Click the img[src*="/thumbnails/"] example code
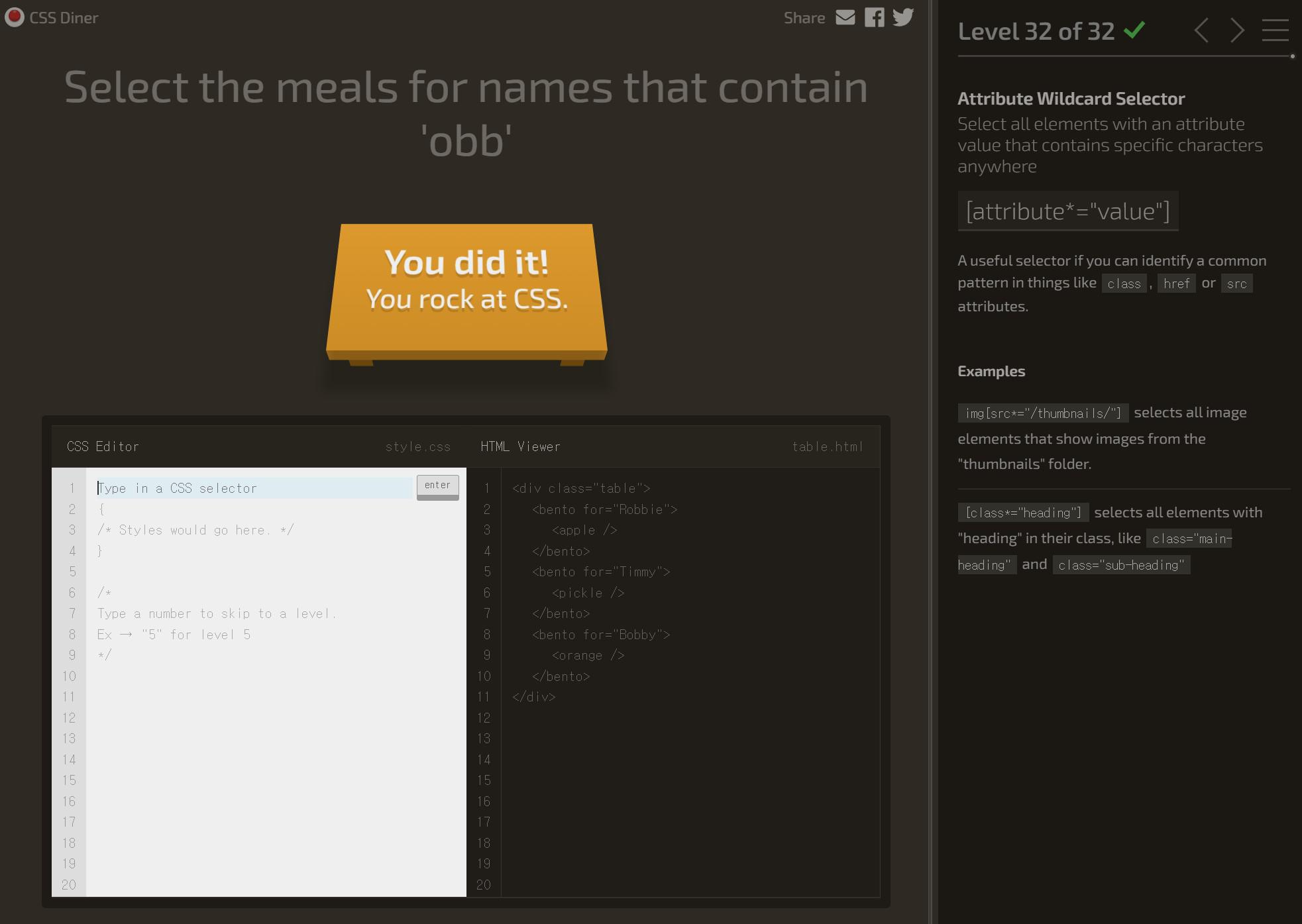The image size is (1302, 924). (1043, 413)
